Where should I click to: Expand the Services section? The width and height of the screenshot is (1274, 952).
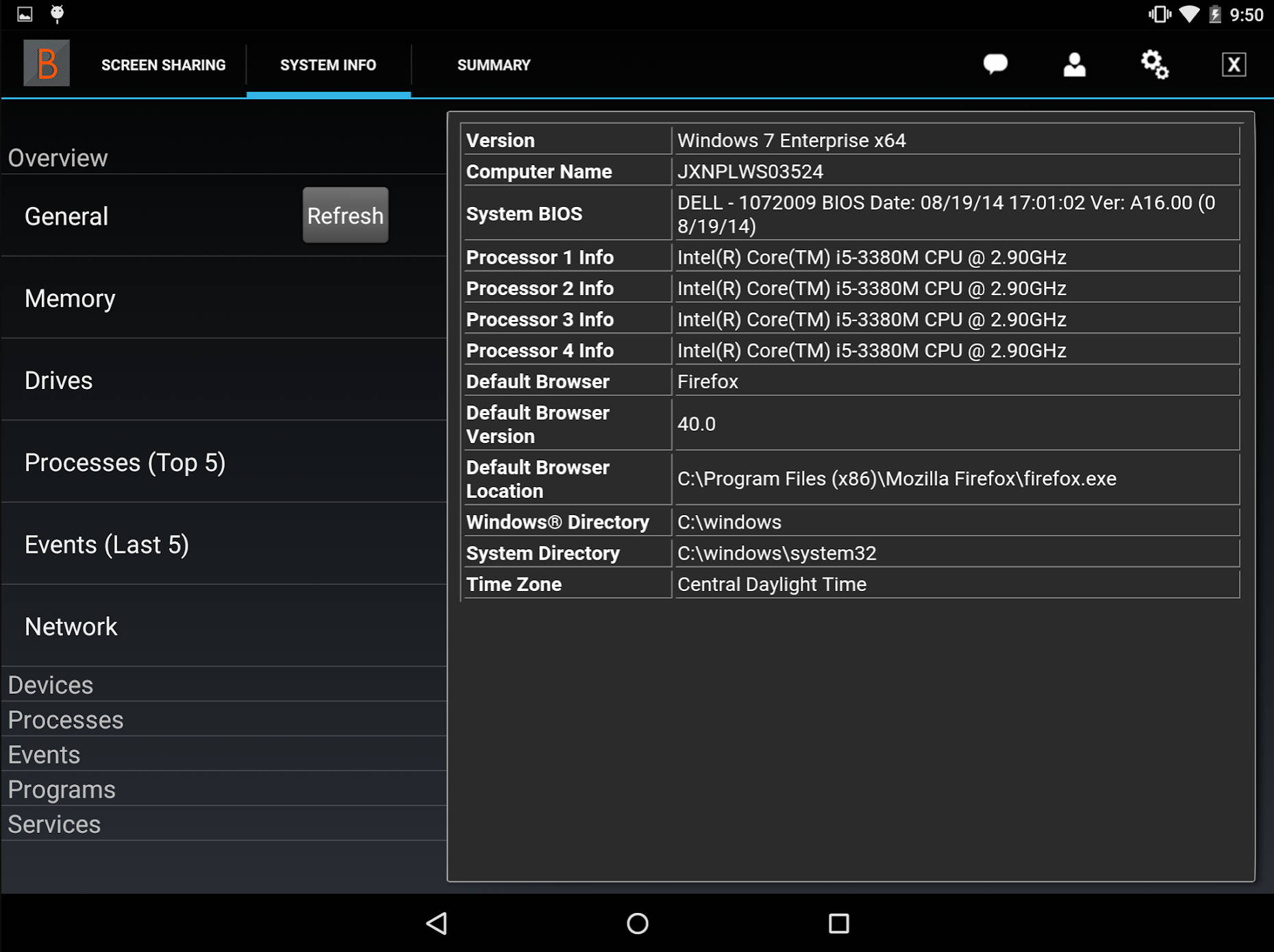(x=54, y=825)
